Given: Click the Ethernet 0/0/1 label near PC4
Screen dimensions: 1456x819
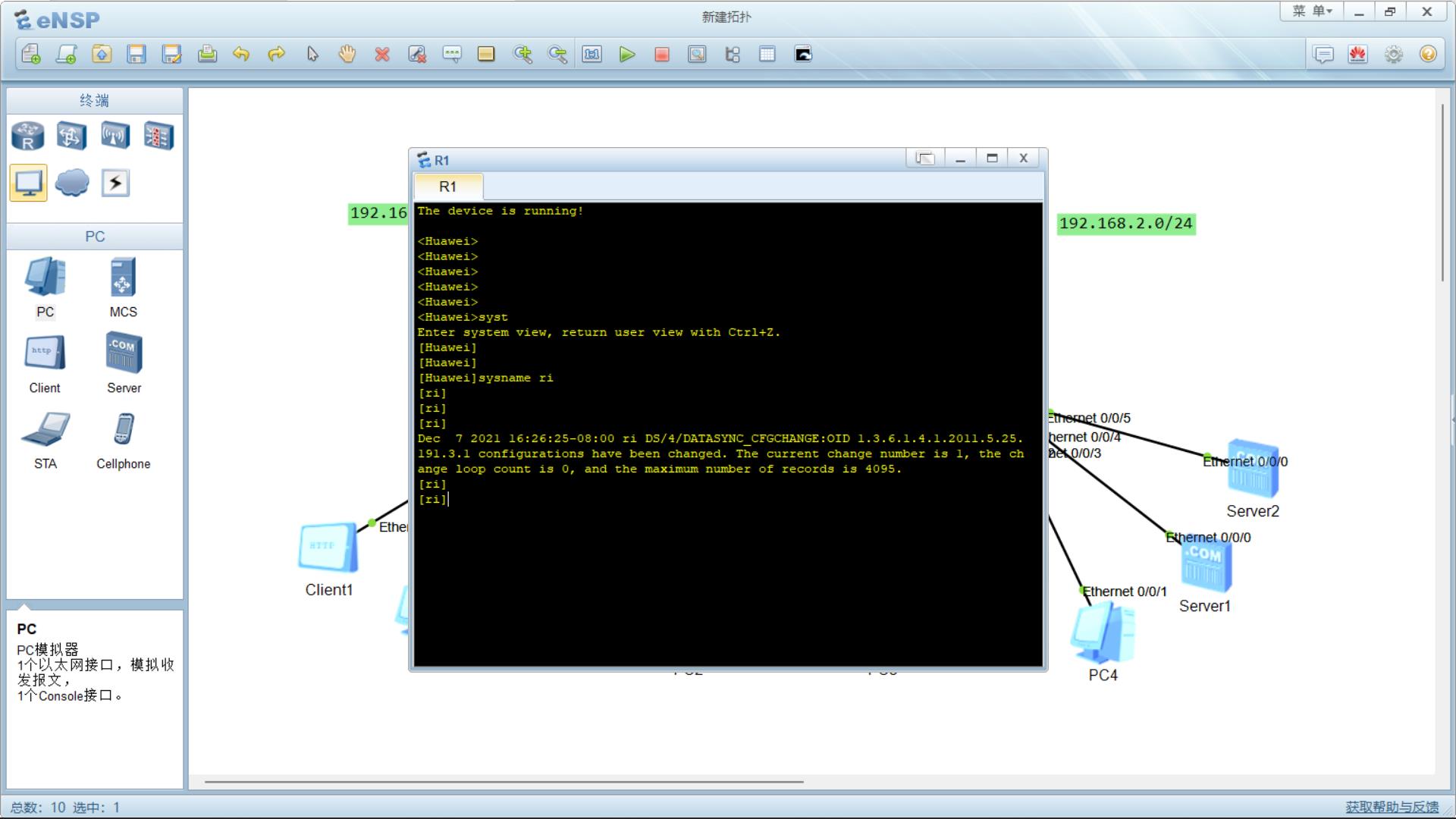Looking at the screenshot, I should (x=1125, y=591).
